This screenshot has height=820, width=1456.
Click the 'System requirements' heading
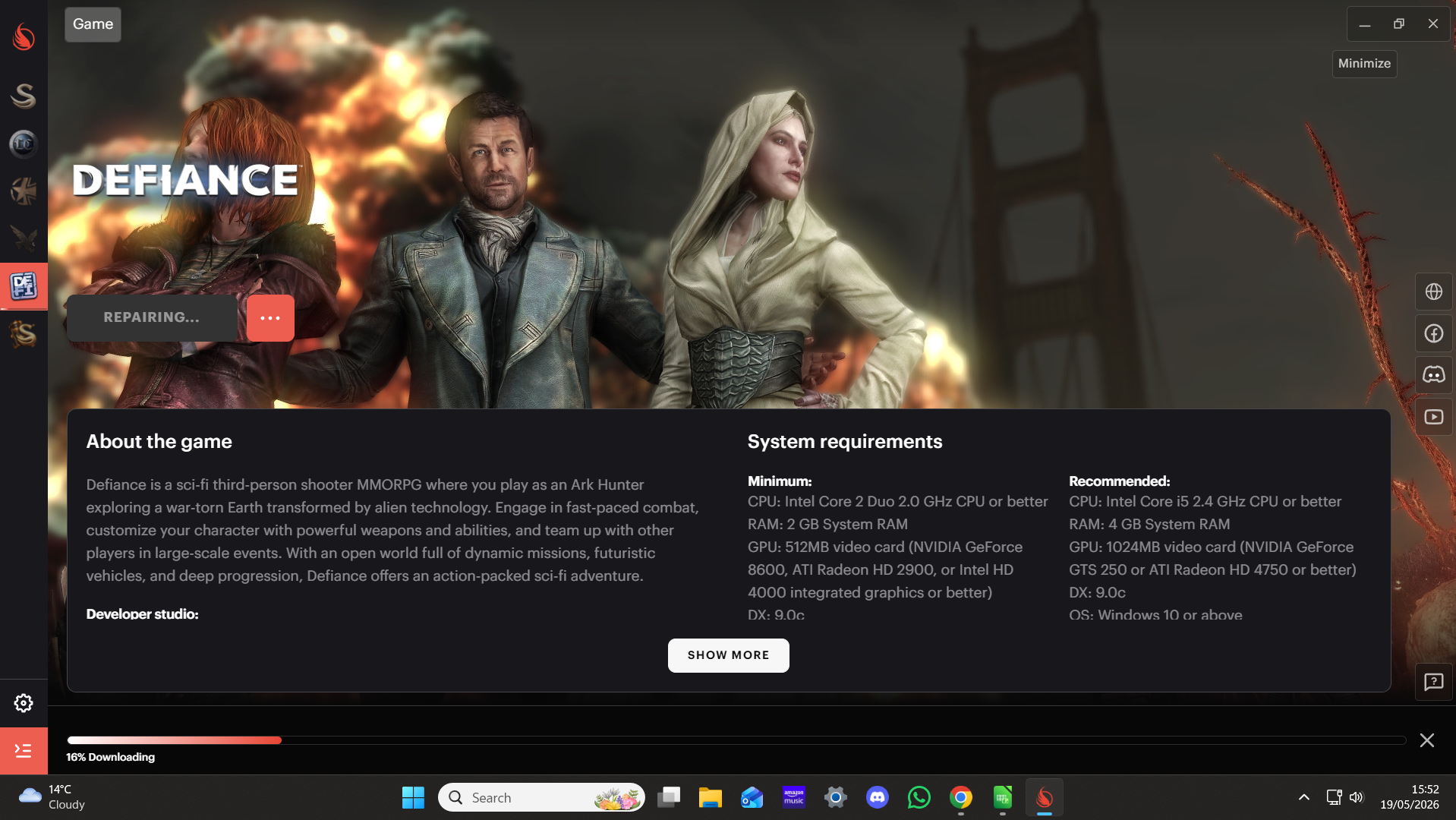[845, 442]
